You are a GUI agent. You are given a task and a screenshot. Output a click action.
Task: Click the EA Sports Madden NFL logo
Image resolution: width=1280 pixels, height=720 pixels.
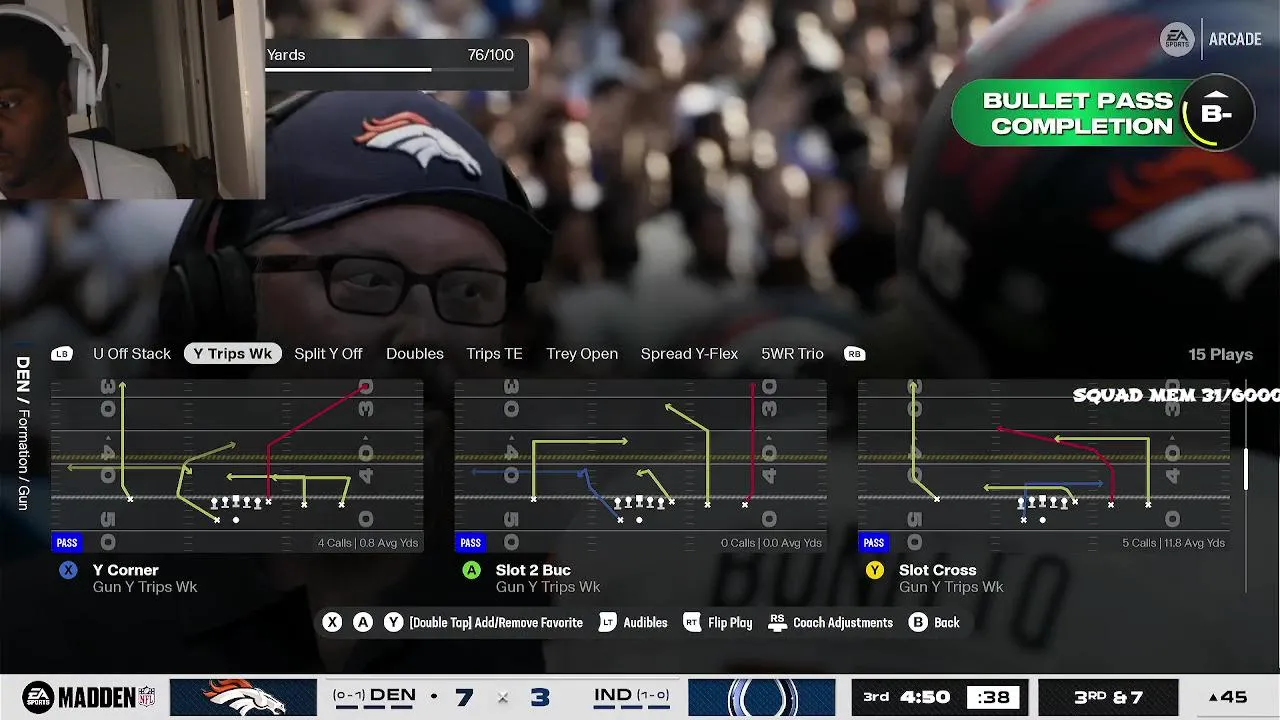tap(89, 697)
